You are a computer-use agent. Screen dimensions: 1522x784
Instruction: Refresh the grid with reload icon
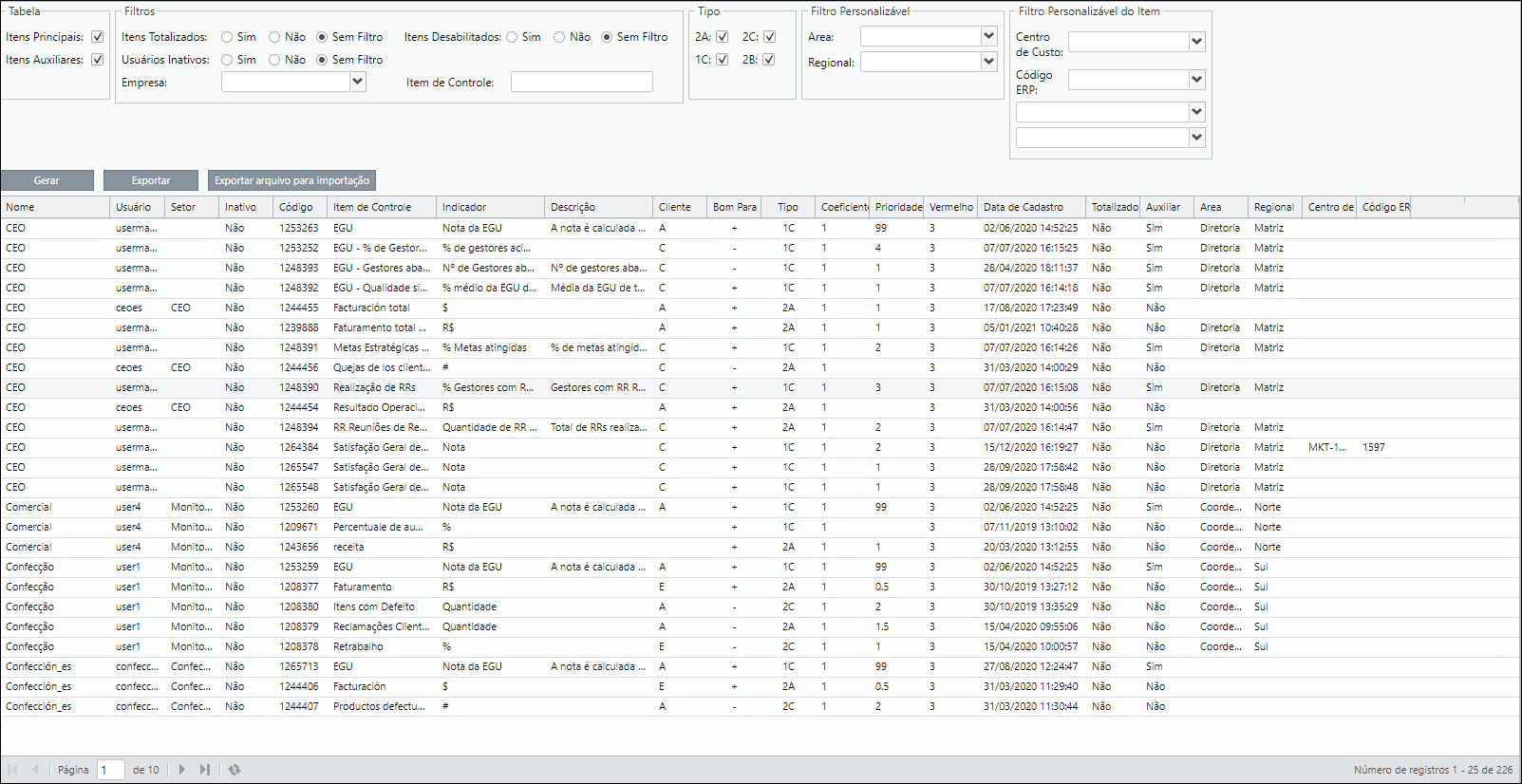pyautogui.click(x=235, y=770)
